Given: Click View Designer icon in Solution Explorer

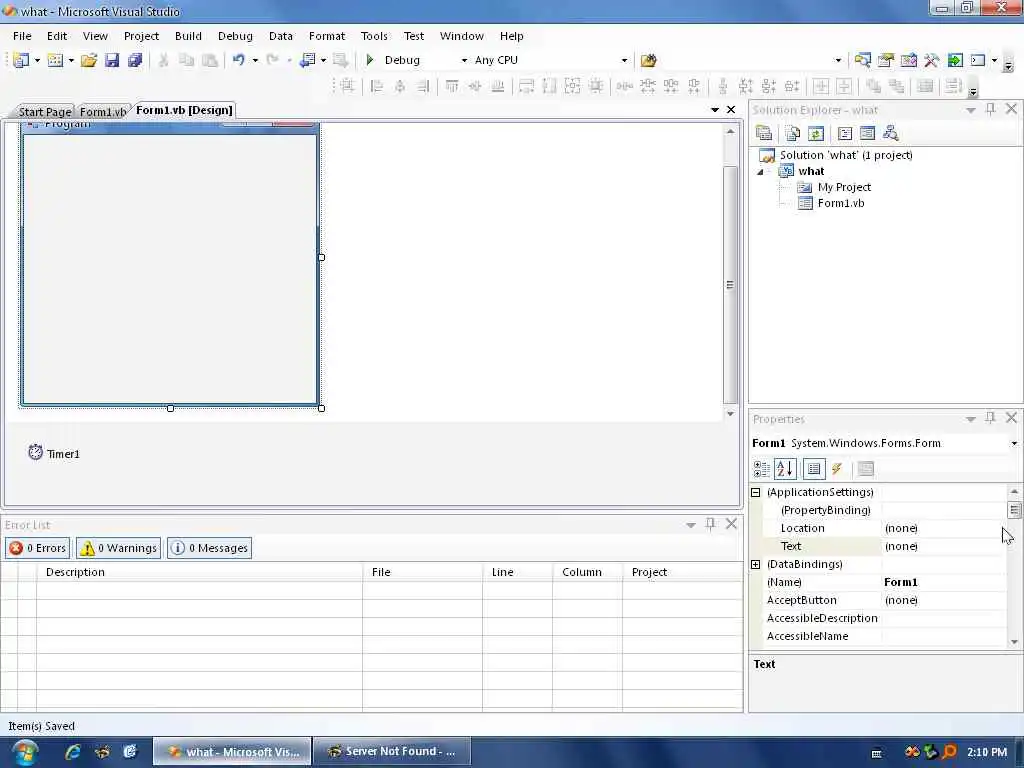Looking at the screenshot, I should click(x=867, y=133).
